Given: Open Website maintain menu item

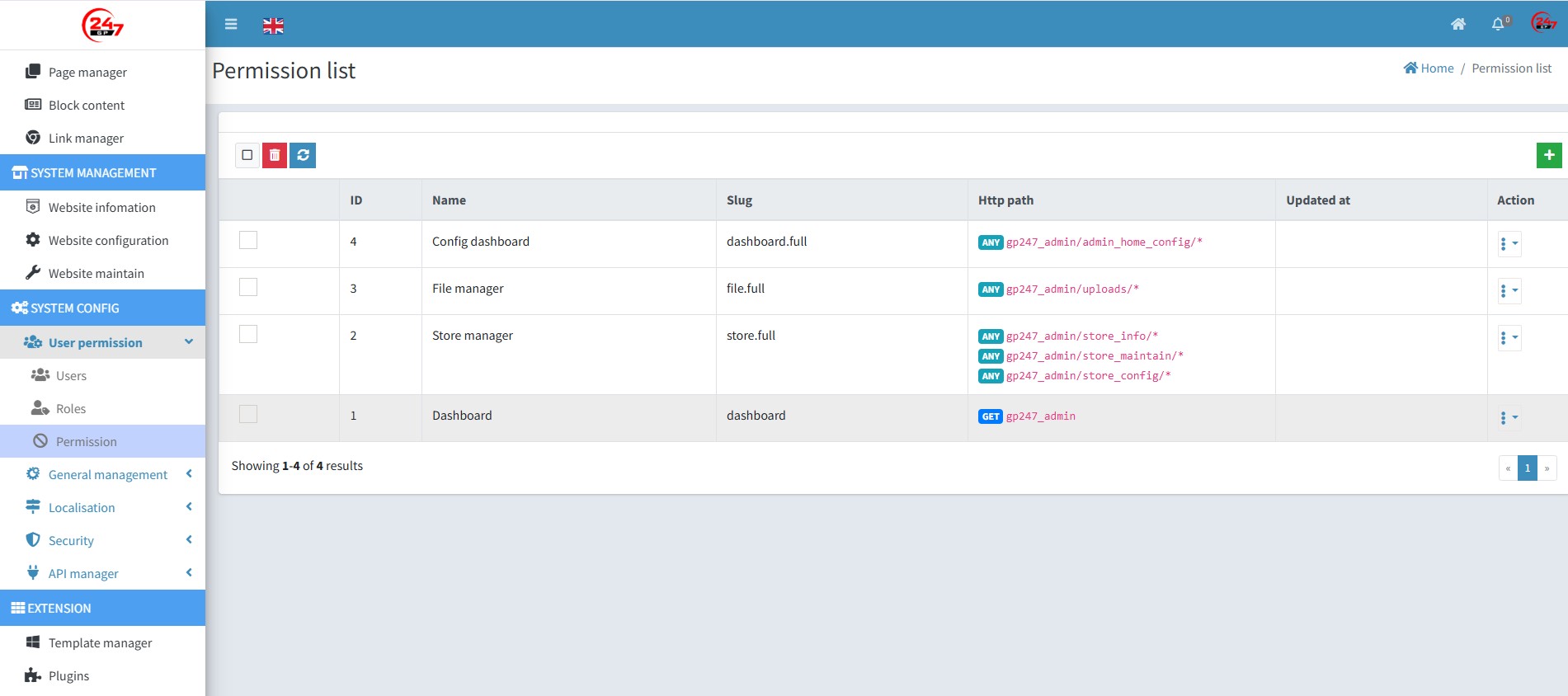Looking at the screenshot, I should 102,273.
